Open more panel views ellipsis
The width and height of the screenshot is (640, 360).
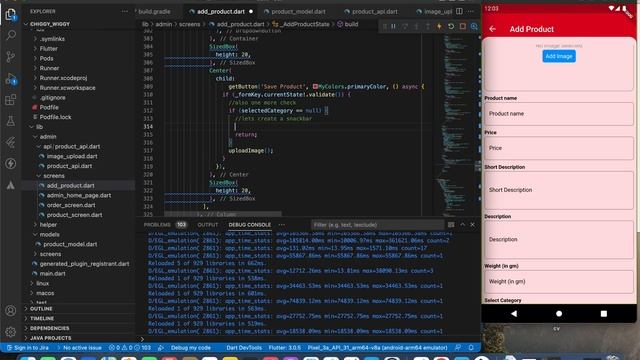pos(282,224)
